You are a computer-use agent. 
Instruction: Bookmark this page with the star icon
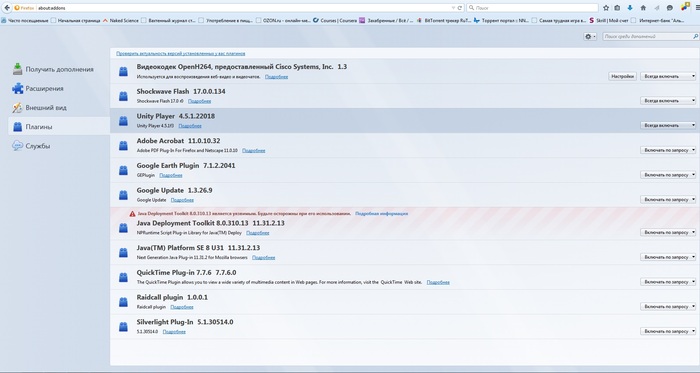606,8
